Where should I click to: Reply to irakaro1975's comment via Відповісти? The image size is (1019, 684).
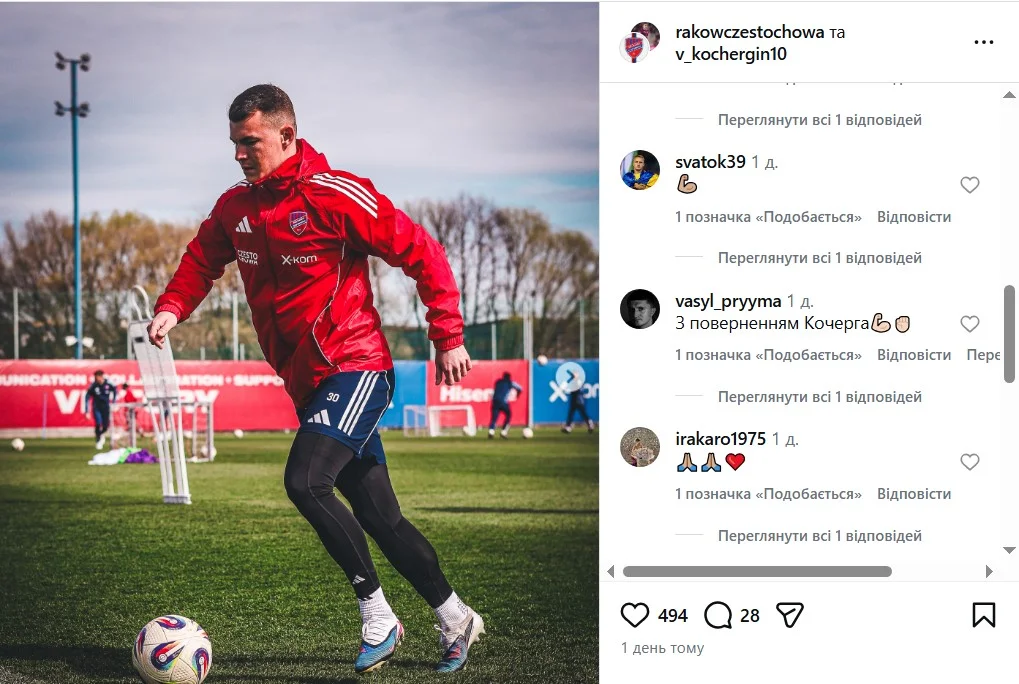pyautogui.click(x=914, y=494)
